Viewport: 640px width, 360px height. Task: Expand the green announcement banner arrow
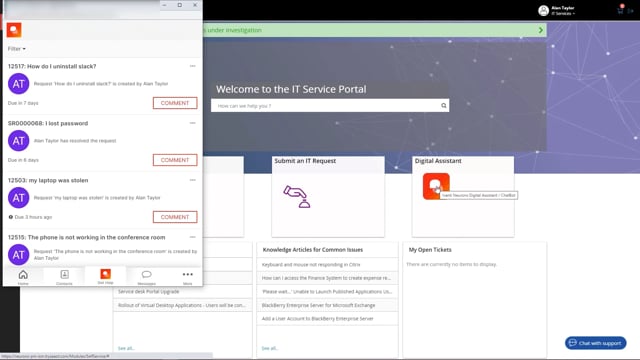point(541,30)
